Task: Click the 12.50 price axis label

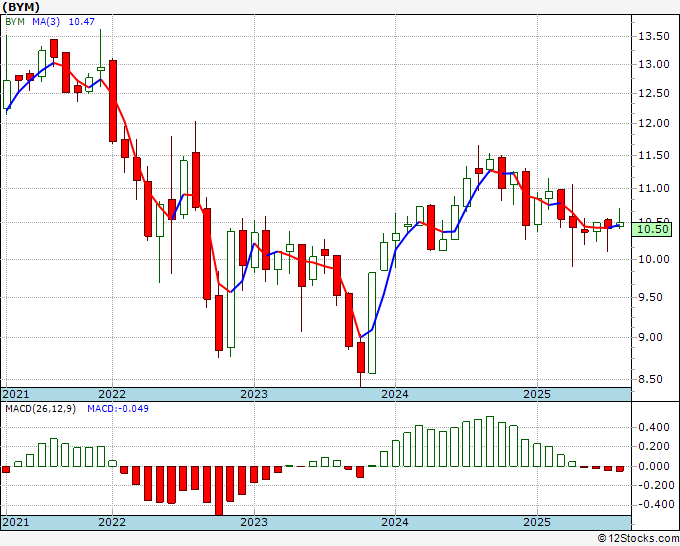Action: pos(654,93)
